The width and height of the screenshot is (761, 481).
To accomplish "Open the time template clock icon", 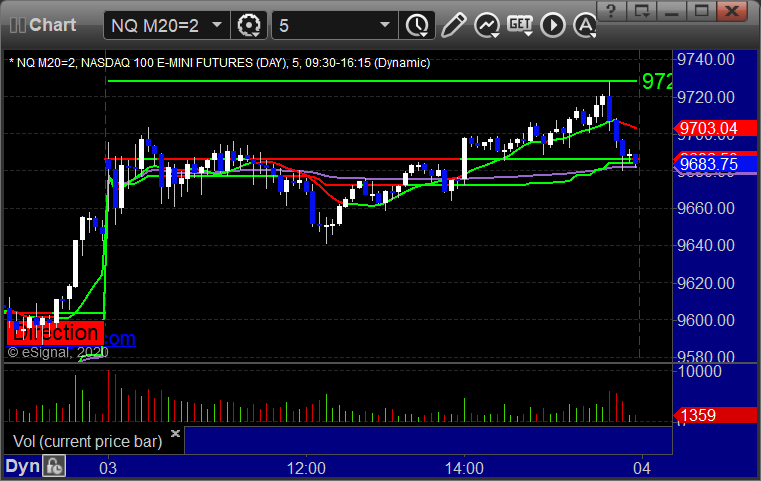I will [x=417, y=25].
